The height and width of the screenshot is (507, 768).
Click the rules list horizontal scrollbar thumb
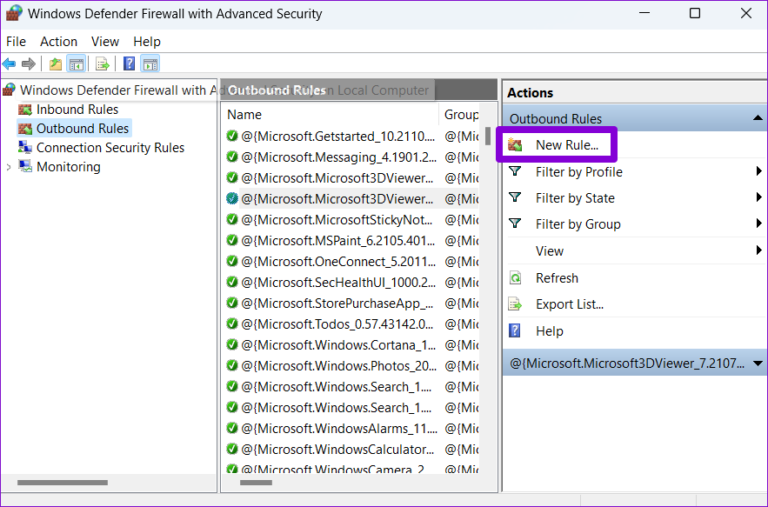256,483
